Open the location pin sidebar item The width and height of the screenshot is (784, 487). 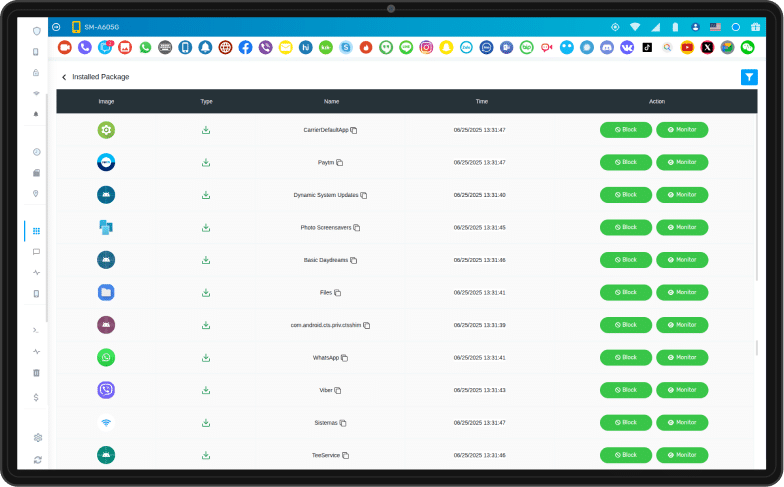click(36, 194)
